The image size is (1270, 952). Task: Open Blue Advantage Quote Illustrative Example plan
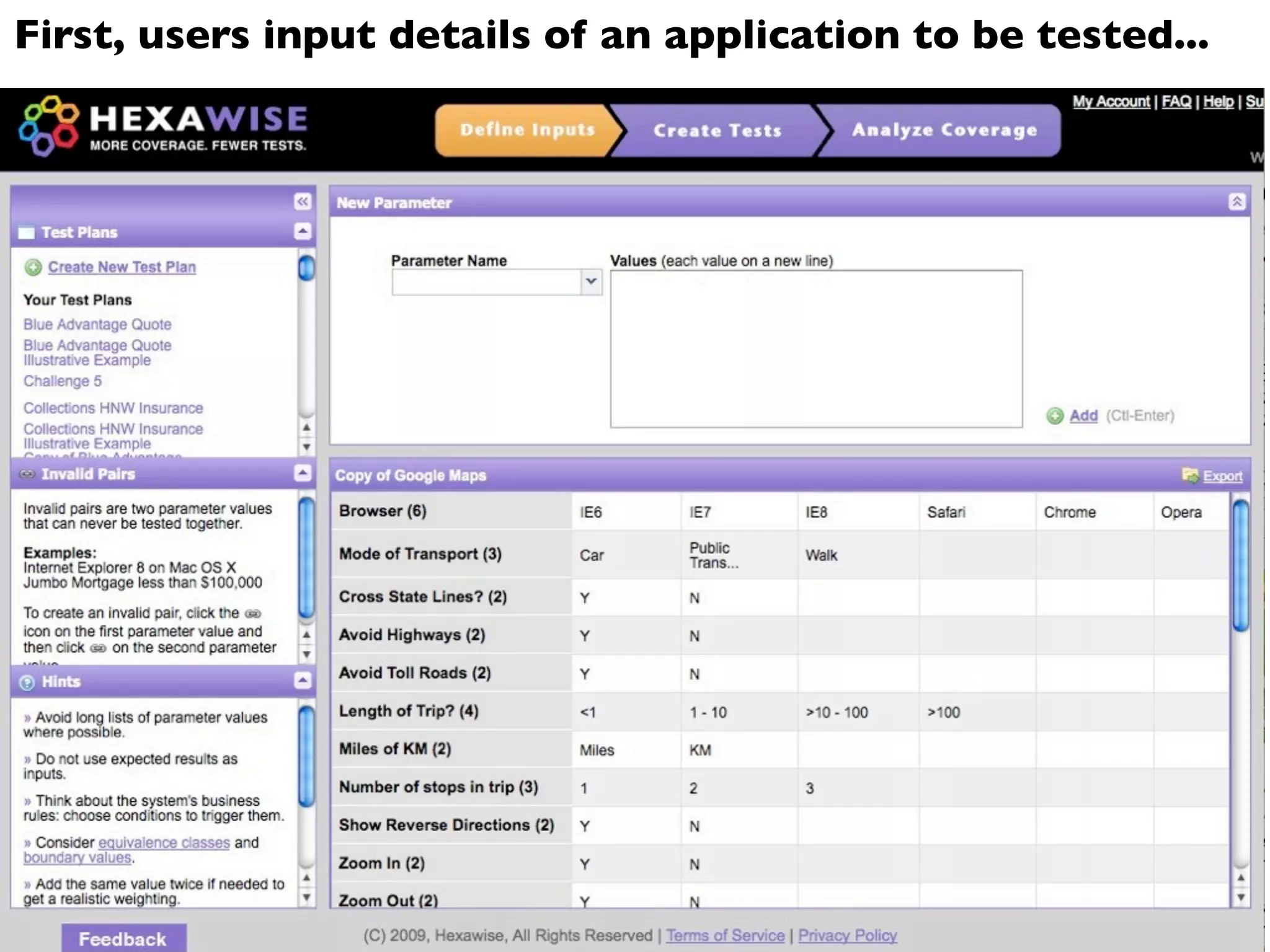tap(97, 353)
